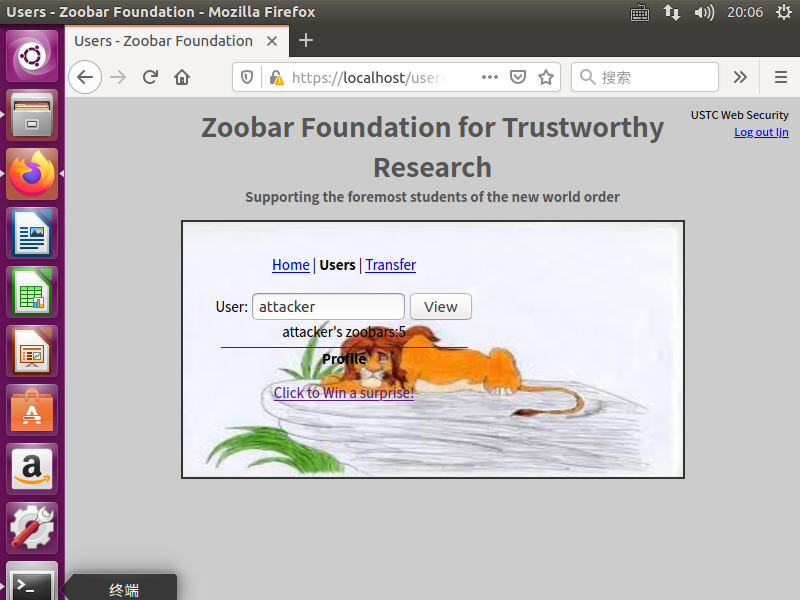Click the search magnifier icon

tap(587, 77)
